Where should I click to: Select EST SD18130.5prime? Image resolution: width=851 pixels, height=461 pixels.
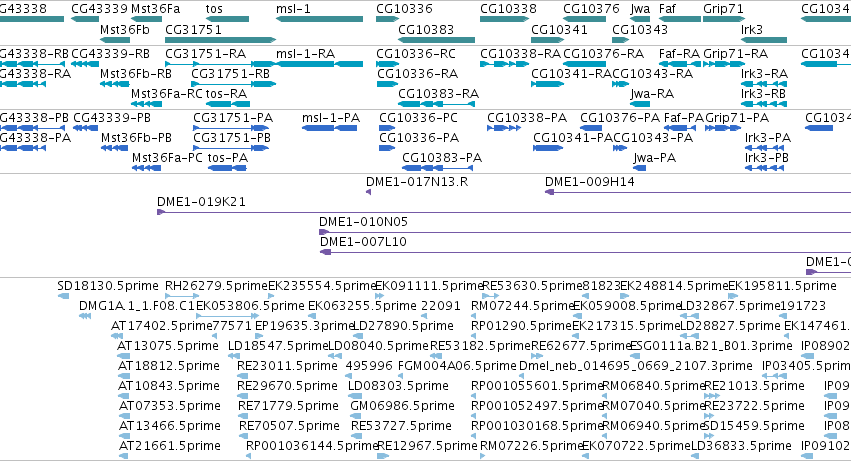[107, 286]
